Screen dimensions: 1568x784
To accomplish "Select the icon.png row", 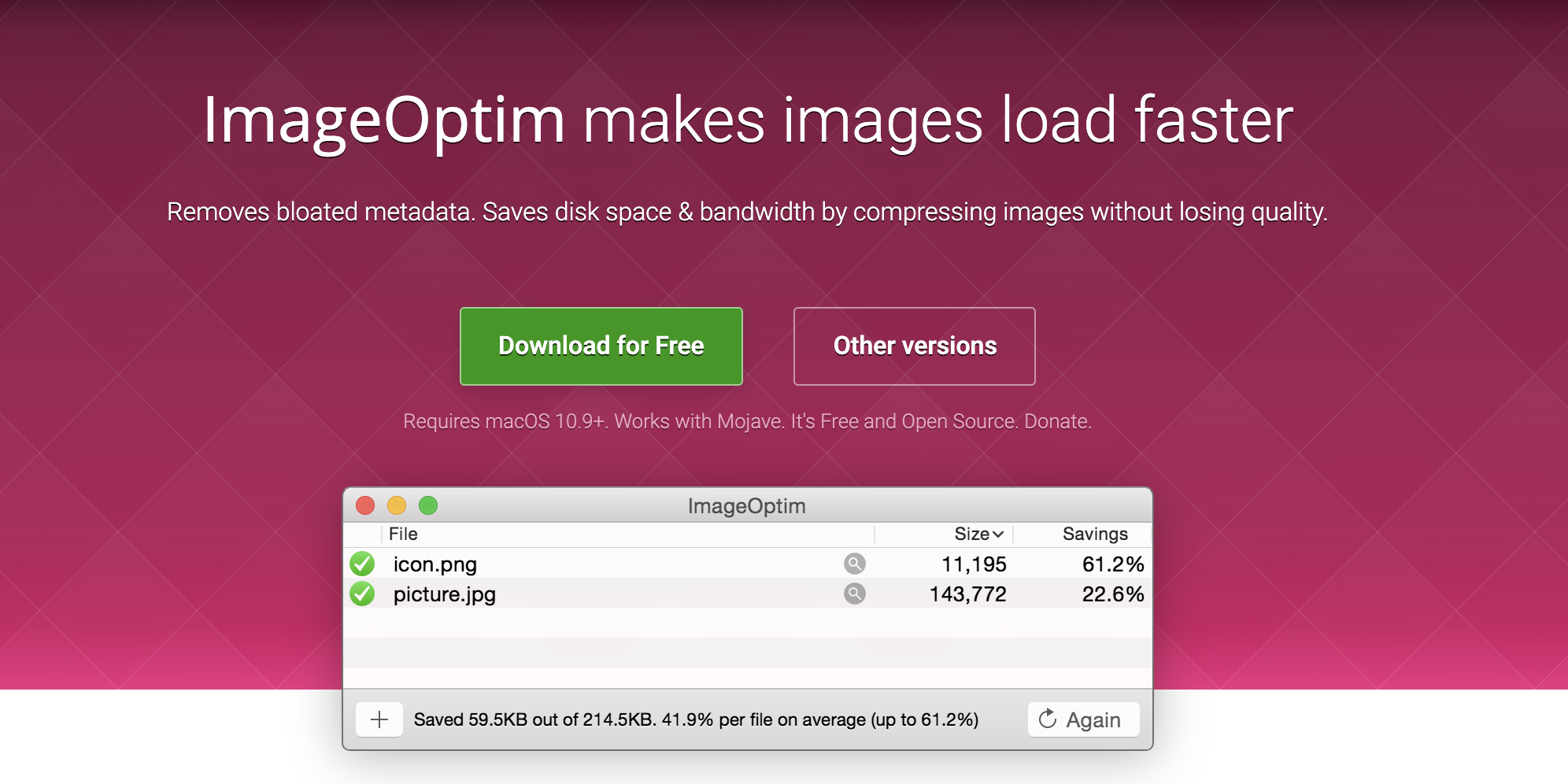I will tap(747, 564).
